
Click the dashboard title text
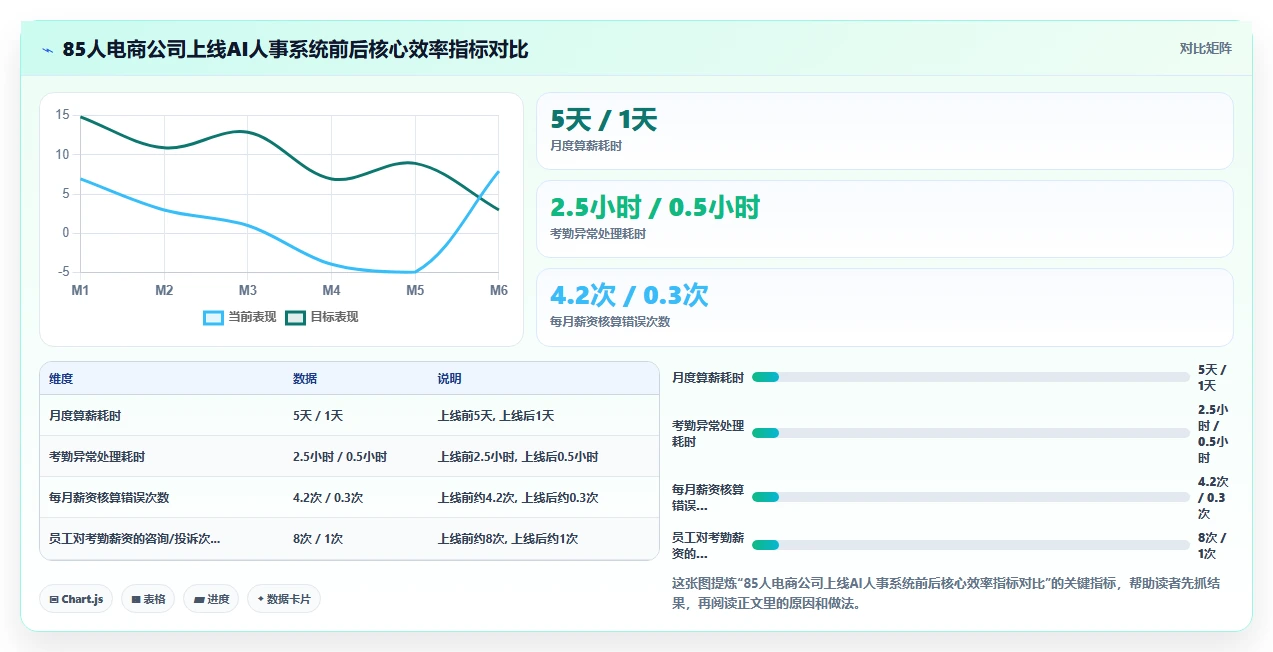coord(295,49)
